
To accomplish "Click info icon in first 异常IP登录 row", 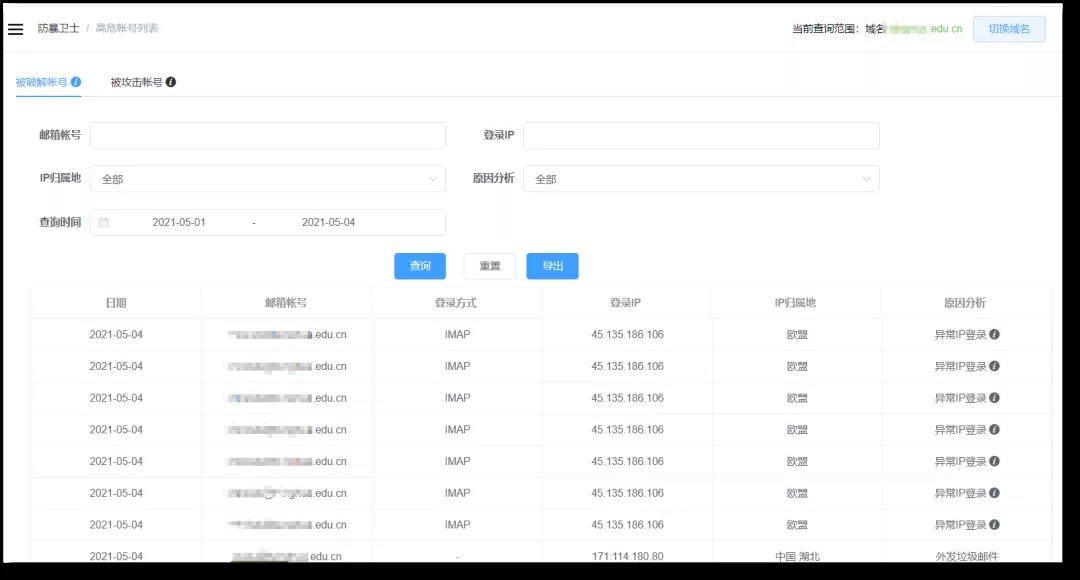I will click(x=992, y=334).
